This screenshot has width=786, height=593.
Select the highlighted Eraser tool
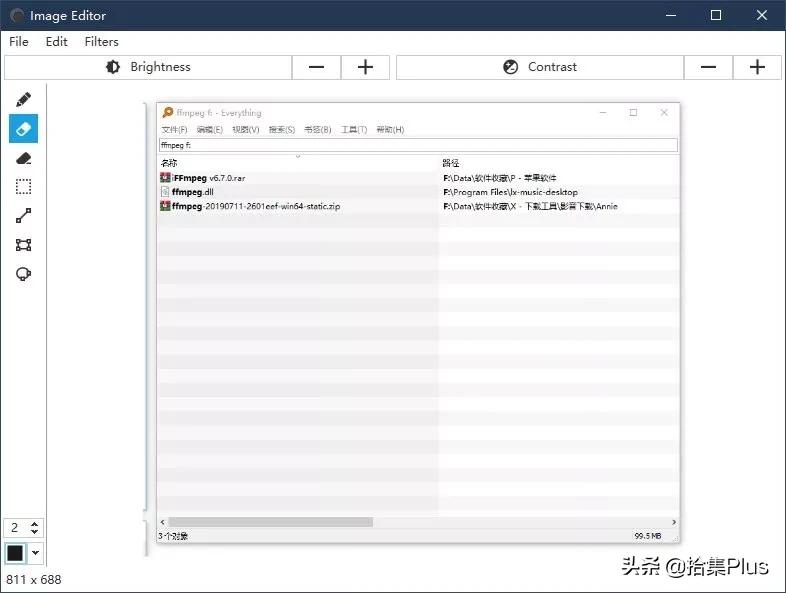tap(24, 129)
